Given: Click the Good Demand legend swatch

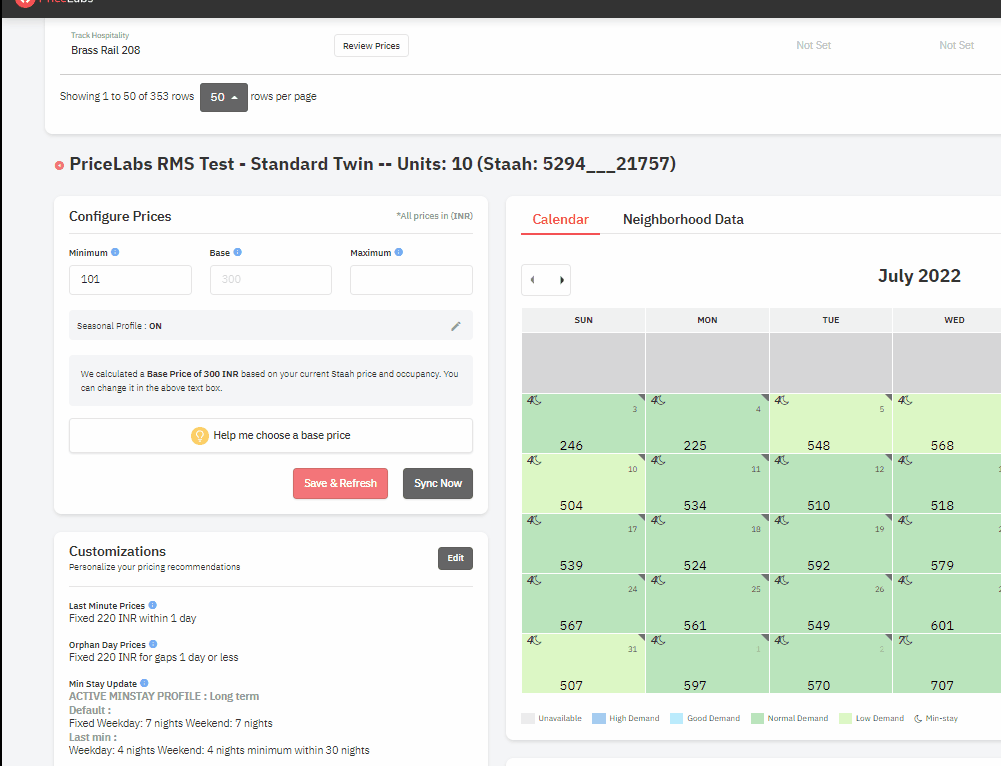Looking at the screenshot, I should [677, 719].
